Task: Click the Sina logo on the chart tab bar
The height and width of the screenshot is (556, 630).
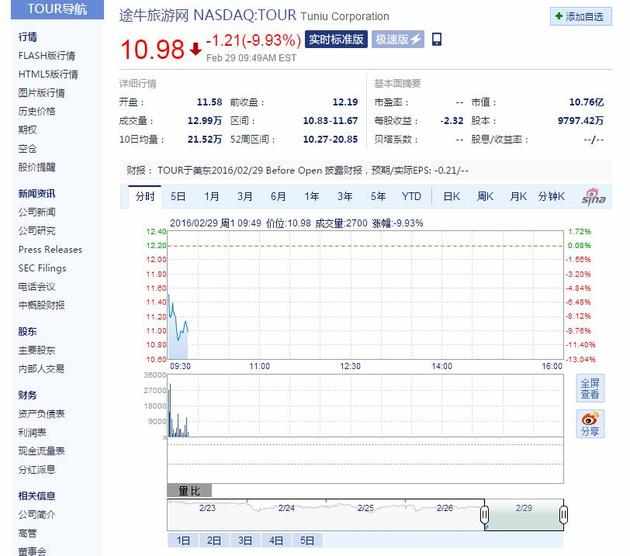Action: (594, 196)
